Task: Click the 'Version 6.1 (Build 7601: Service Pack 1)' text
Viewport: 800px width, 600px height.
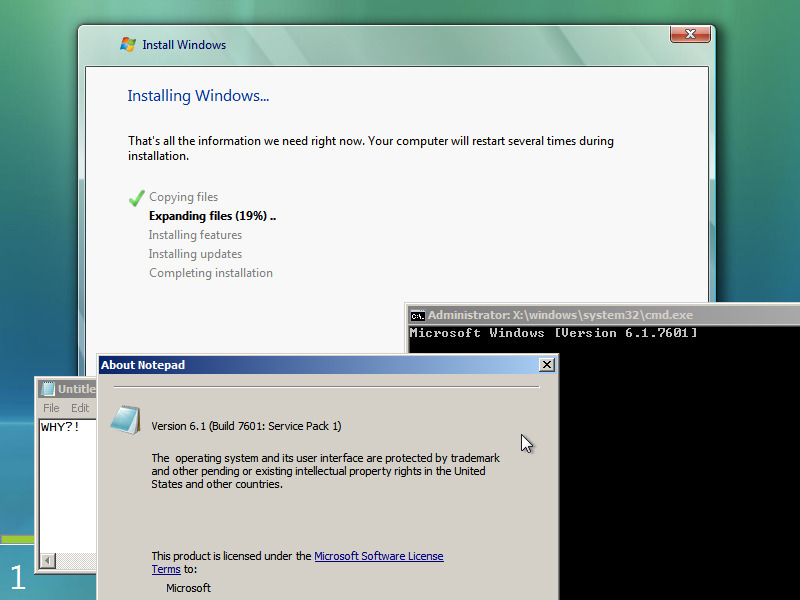Action: (246, 426)
